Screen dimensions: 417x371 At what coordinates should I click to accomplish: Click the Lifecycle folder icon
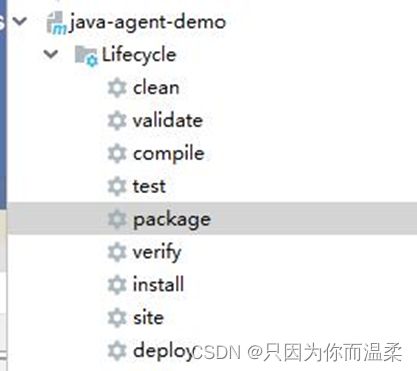click(86, 56)
